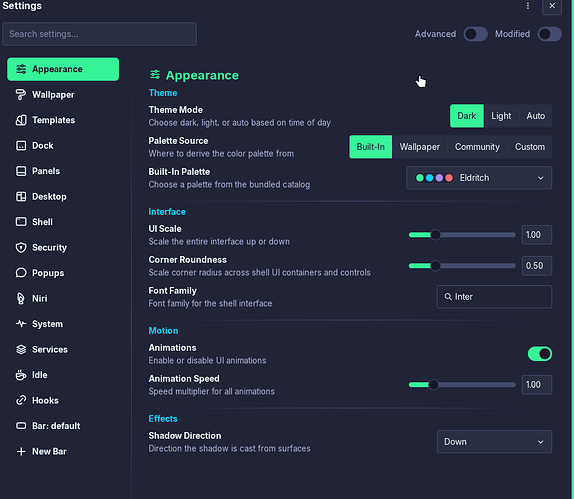Enable the Advanced settings toggle
Image resolution: width=574 pixels, height=499 pixels.
point(475,34)
